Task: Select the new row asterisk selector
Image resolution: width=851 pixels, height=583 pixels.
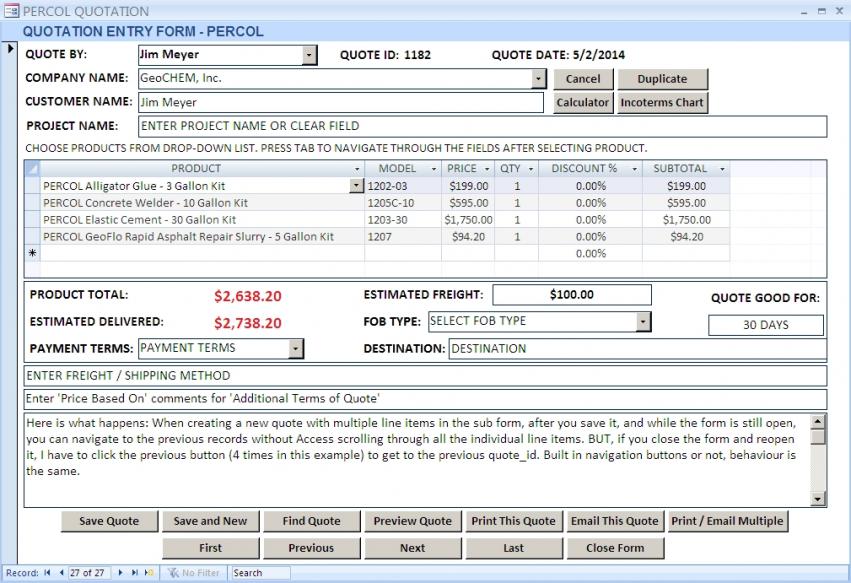Action: [33, 253]
